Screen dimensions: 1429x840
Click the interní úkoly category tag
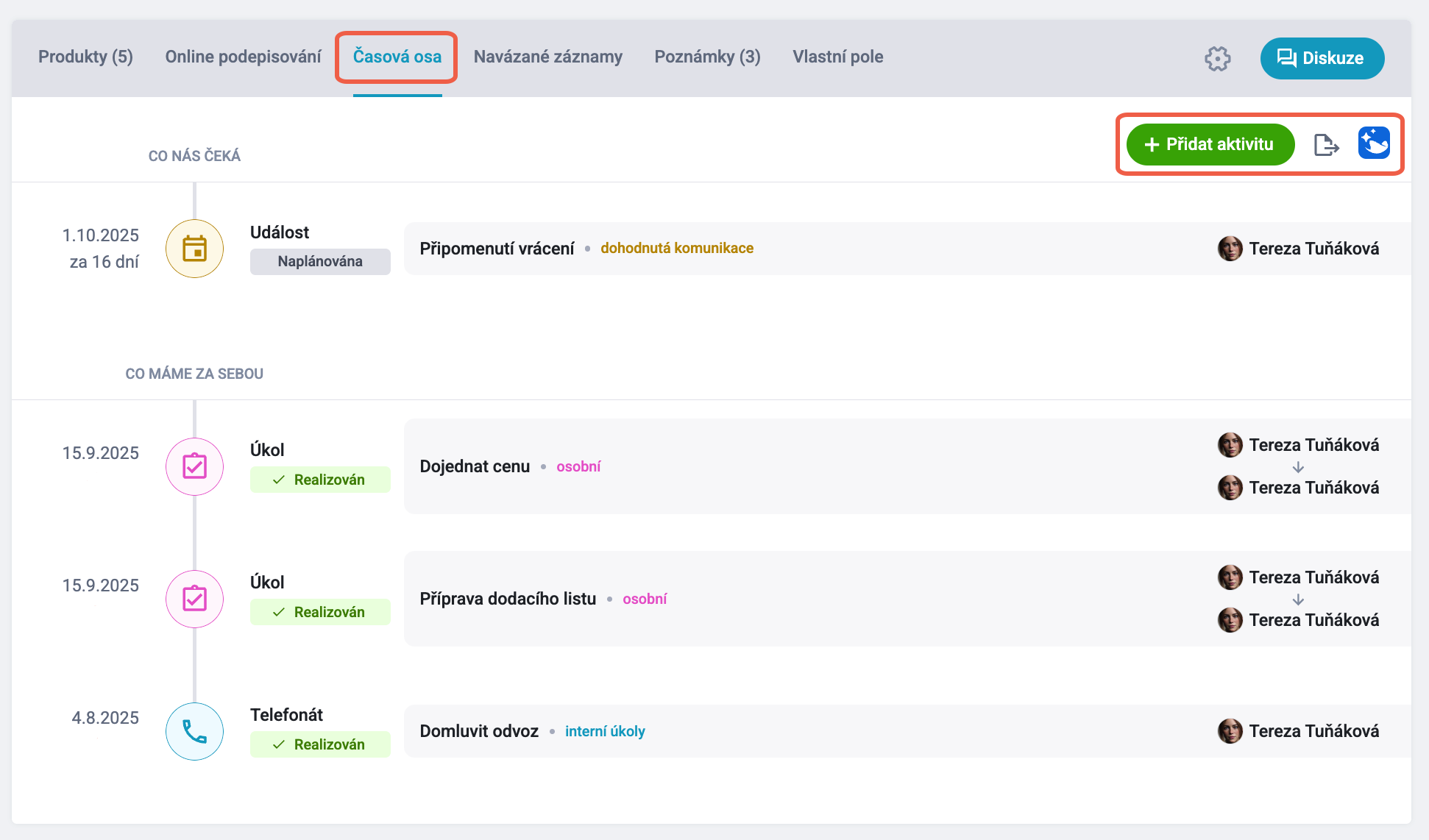pos(605,731)
